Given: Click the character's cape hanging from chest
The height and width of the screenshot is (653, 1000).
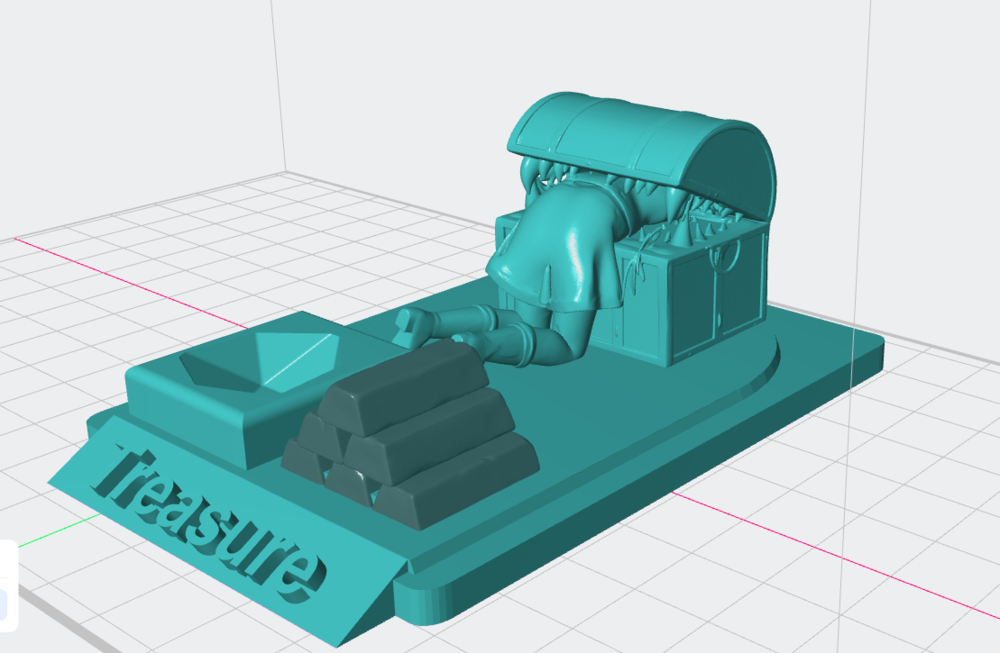Looking at the screenshot, I should point(550,260).
